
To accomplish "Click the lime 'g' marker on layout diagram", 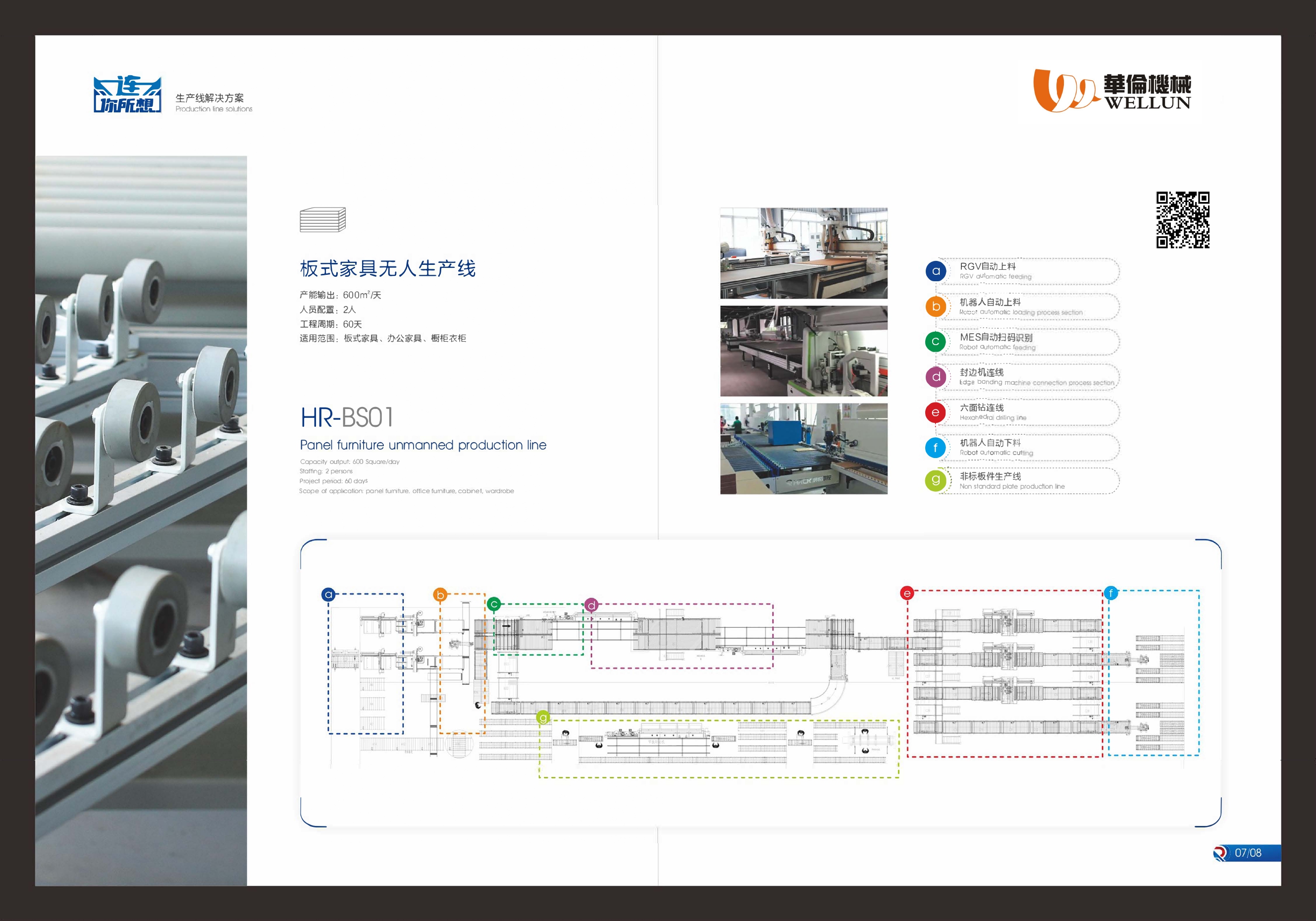I will coord(543,717).
